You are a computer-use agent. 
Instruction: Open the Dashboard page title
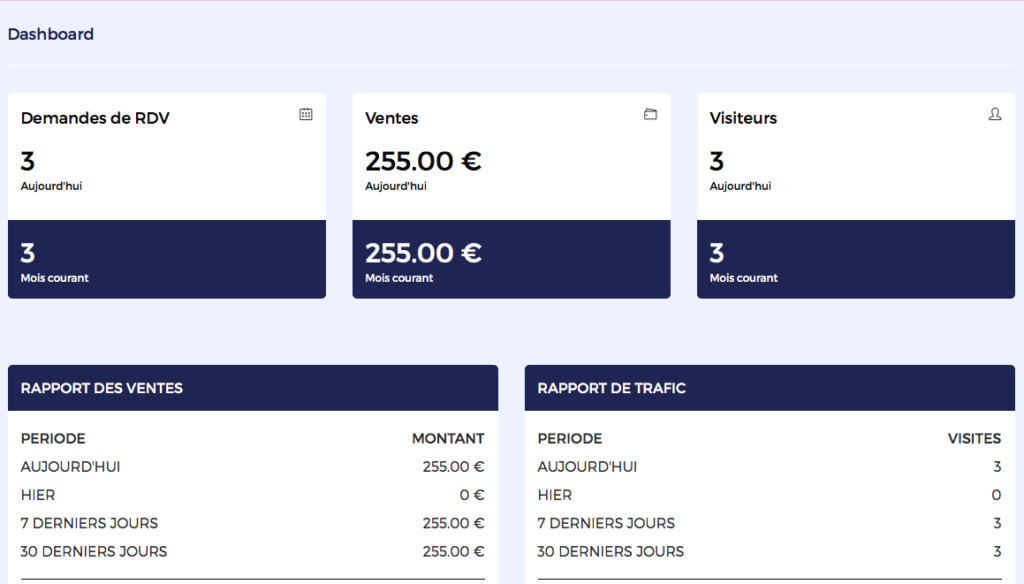click(51, 34)
